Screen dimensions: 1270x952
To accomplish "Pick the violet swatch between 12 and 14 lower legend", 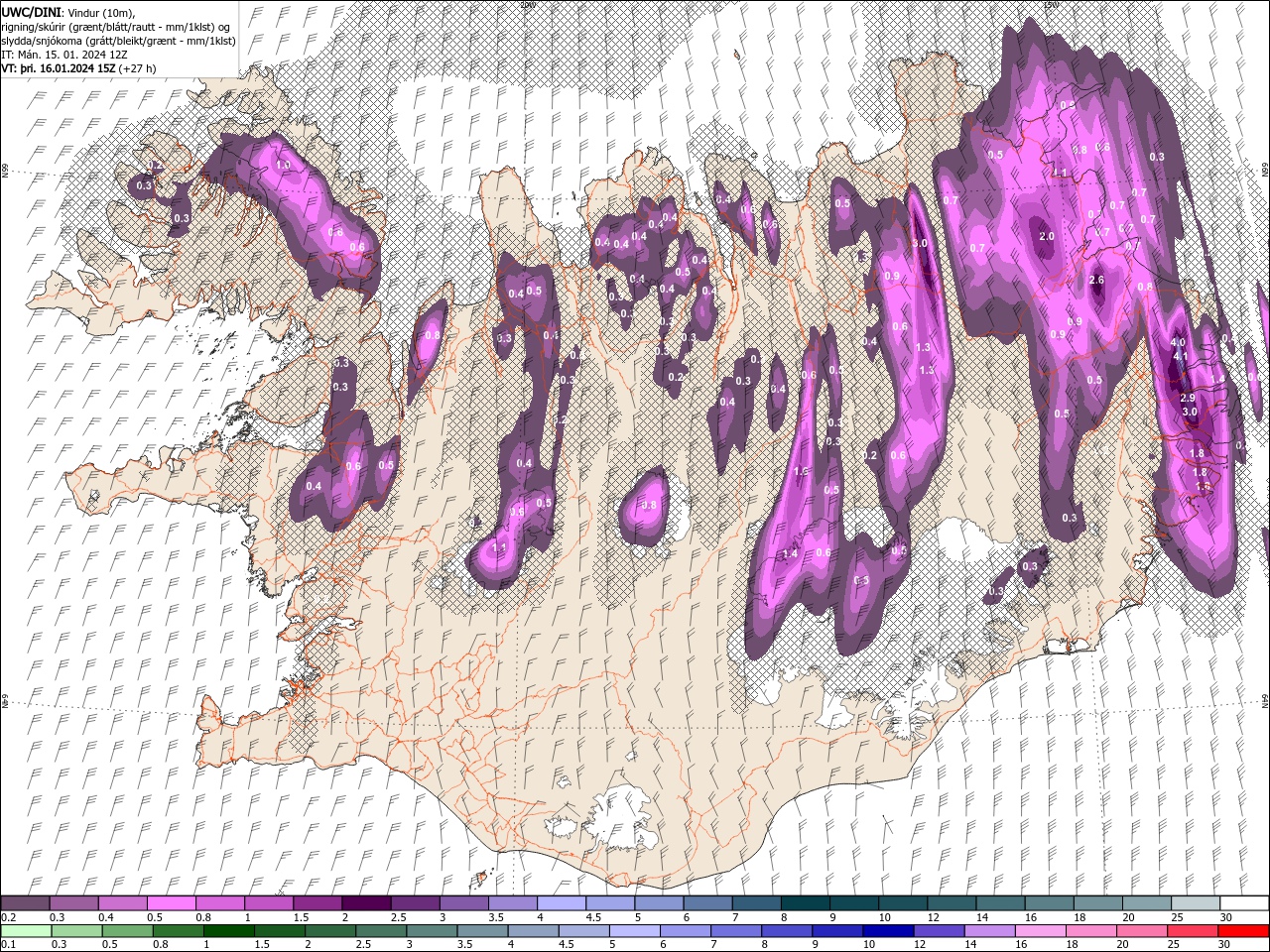I will tap(938, 931).
